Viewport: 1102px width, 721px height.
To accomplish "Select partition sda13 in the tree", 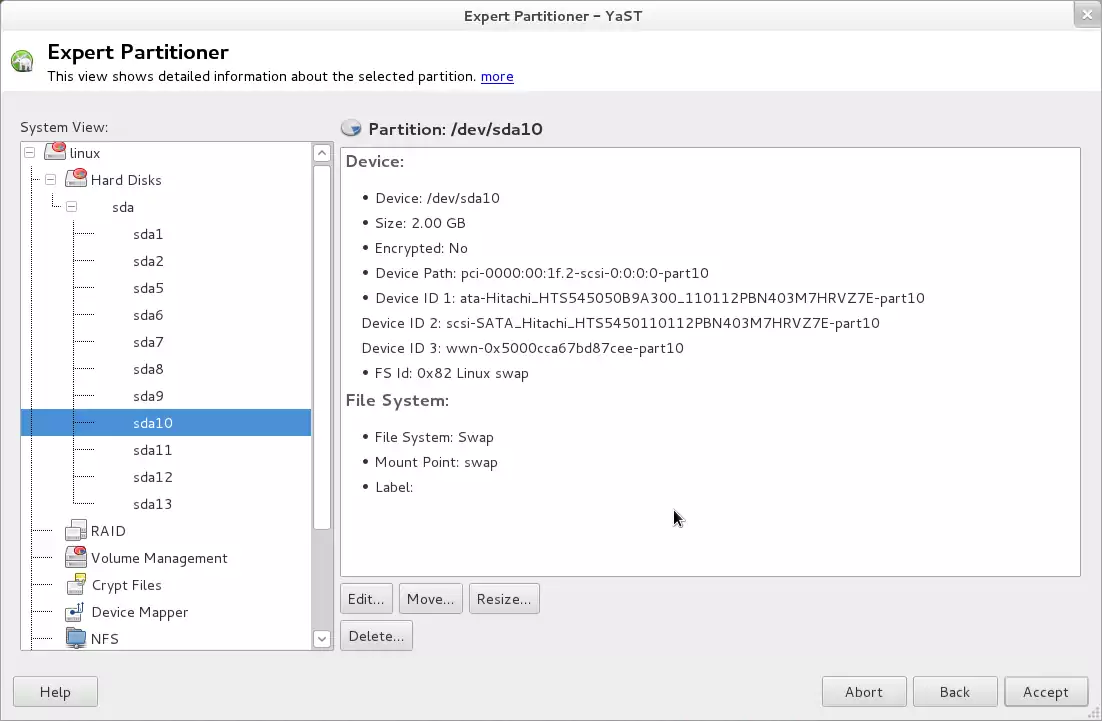I will coord(152,504).
